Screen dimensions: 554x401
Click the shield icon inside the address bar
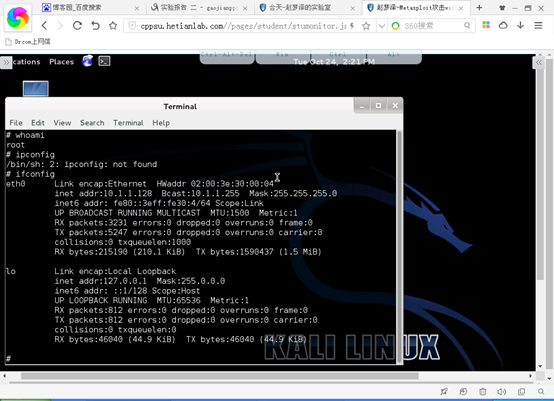pos(132,25)
